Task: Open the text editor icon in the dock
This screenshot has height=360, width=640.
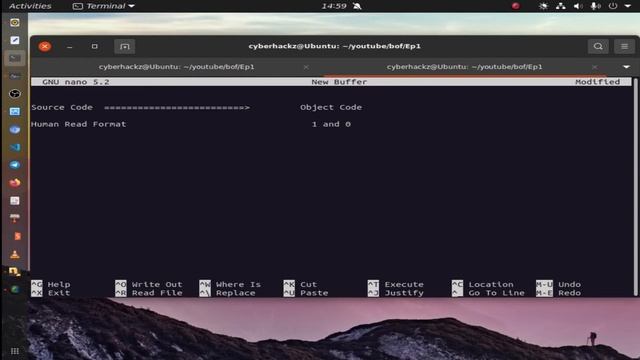Action: pyautogui.click(x=15, y=40)
